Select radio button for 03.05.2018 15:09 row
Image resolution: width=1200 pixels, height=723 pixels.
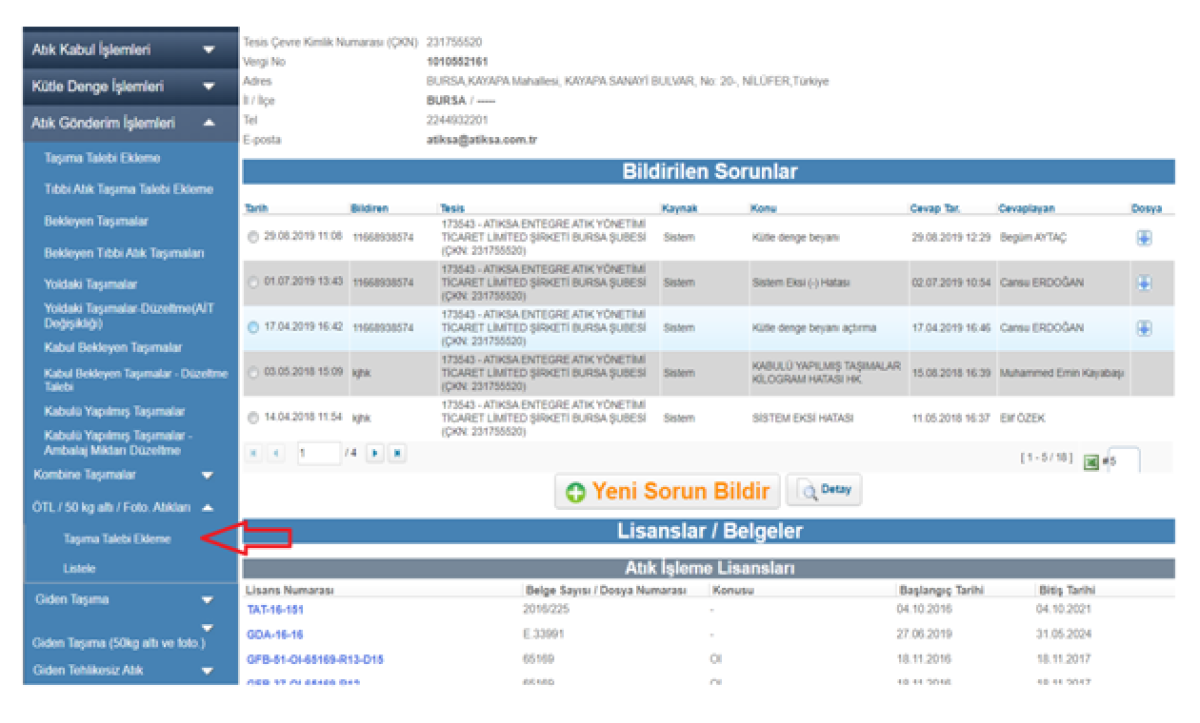click(253, 373)
